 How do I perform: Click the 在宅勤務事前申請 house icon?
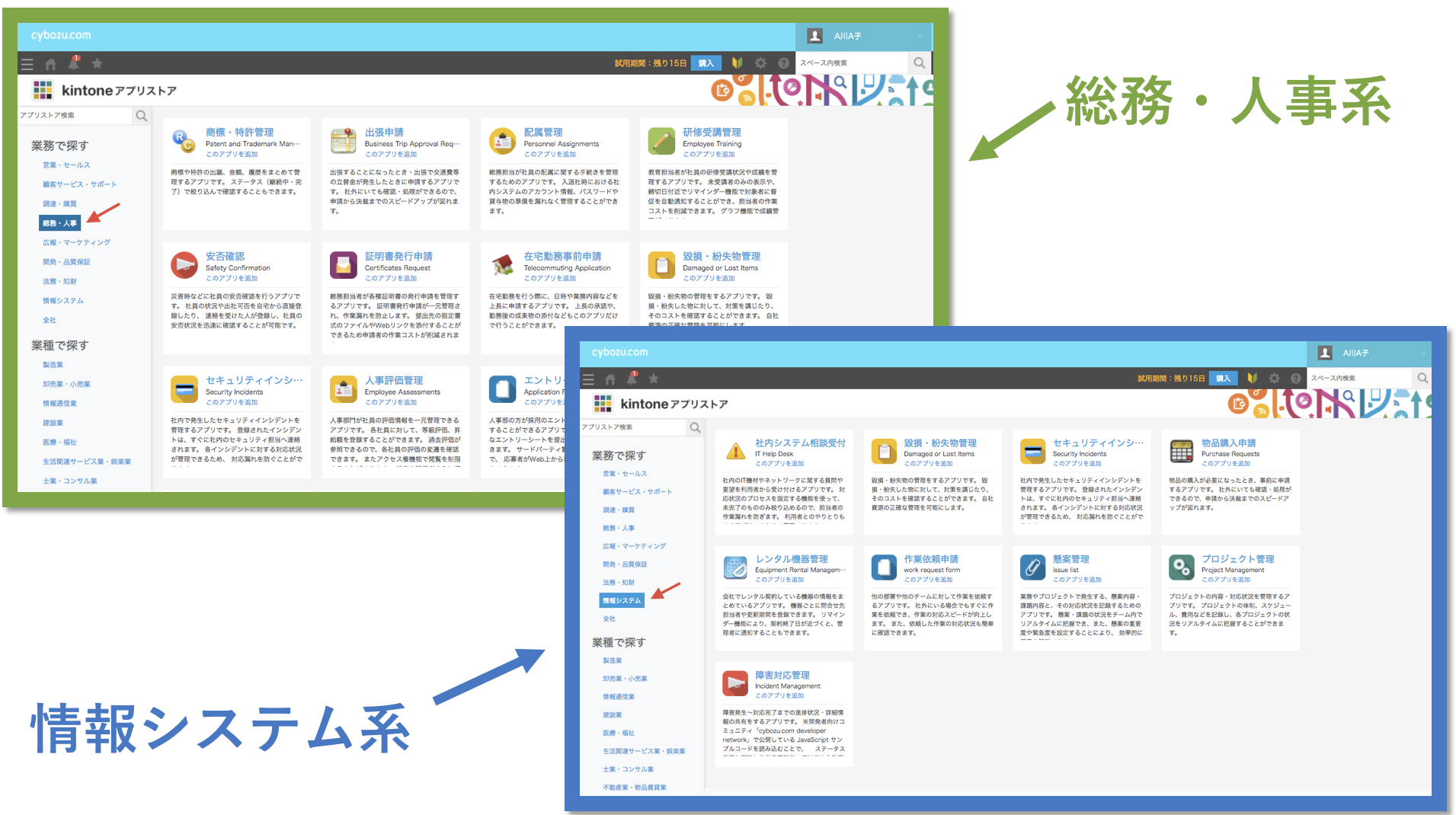[x=502, y=265]
